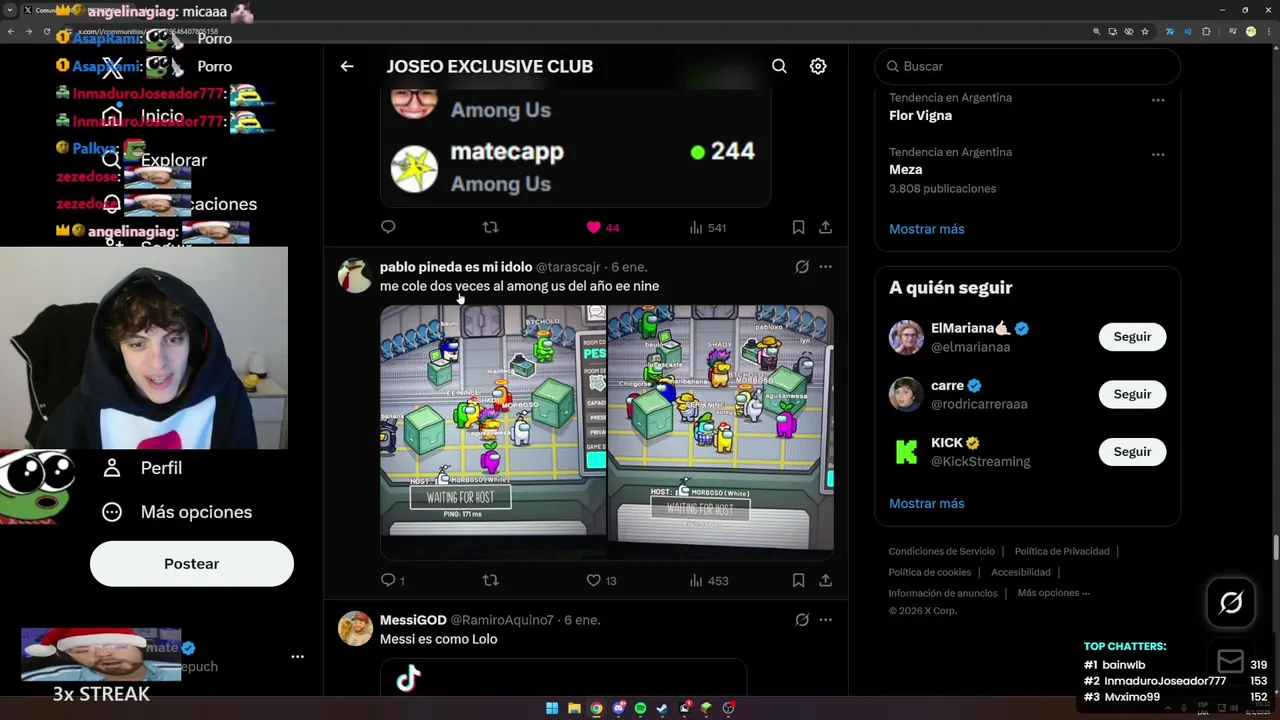1280x720 pixels.
Task: Bookmark this page with the star icon
Action: click(x=1145, y=31)
